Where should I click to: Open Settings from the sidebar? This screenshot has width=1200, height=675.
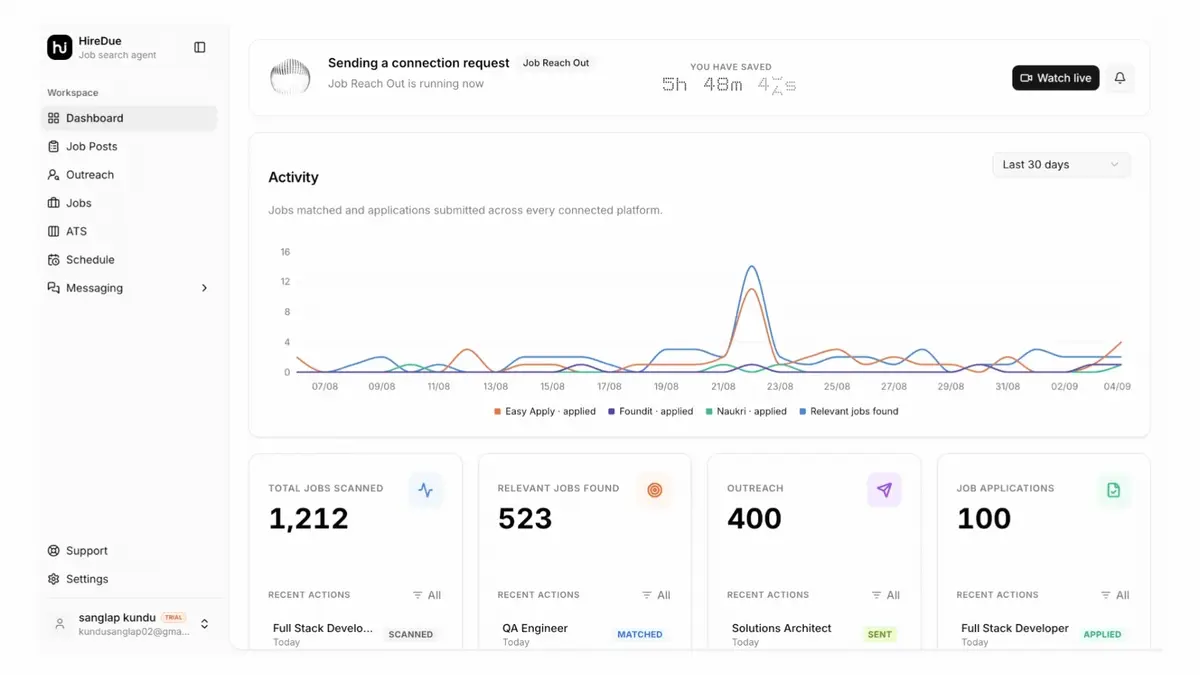tap(129, 579)
